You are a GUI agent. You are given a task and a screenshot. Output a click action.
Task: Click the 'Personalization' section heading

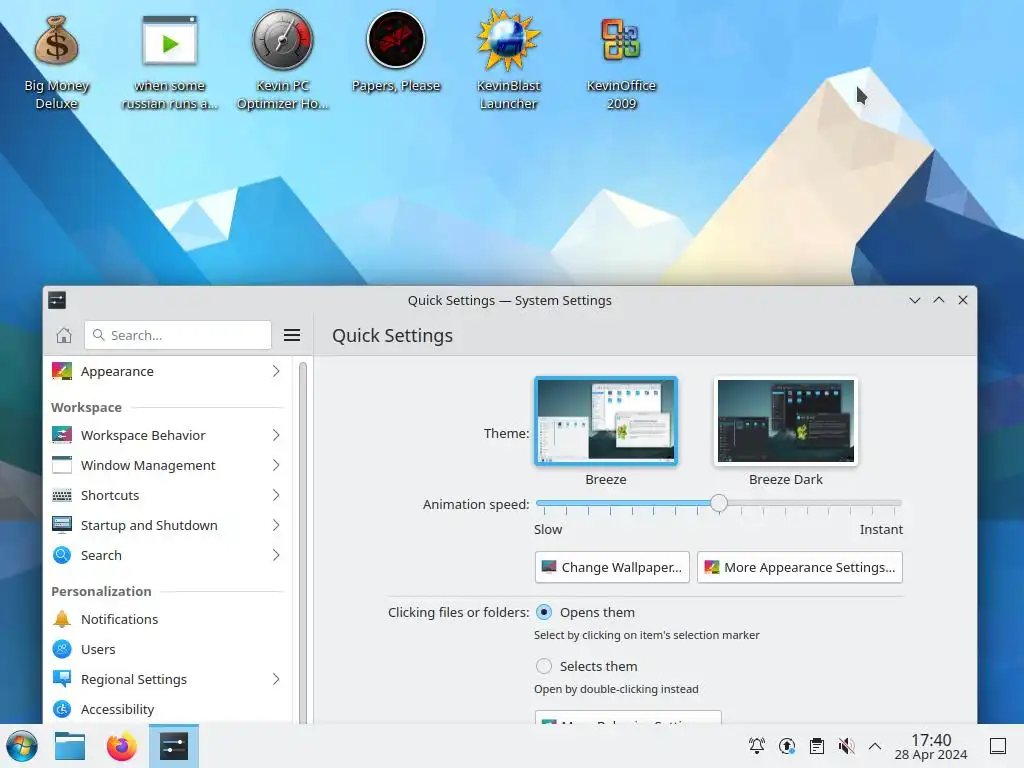coord(101,591)
